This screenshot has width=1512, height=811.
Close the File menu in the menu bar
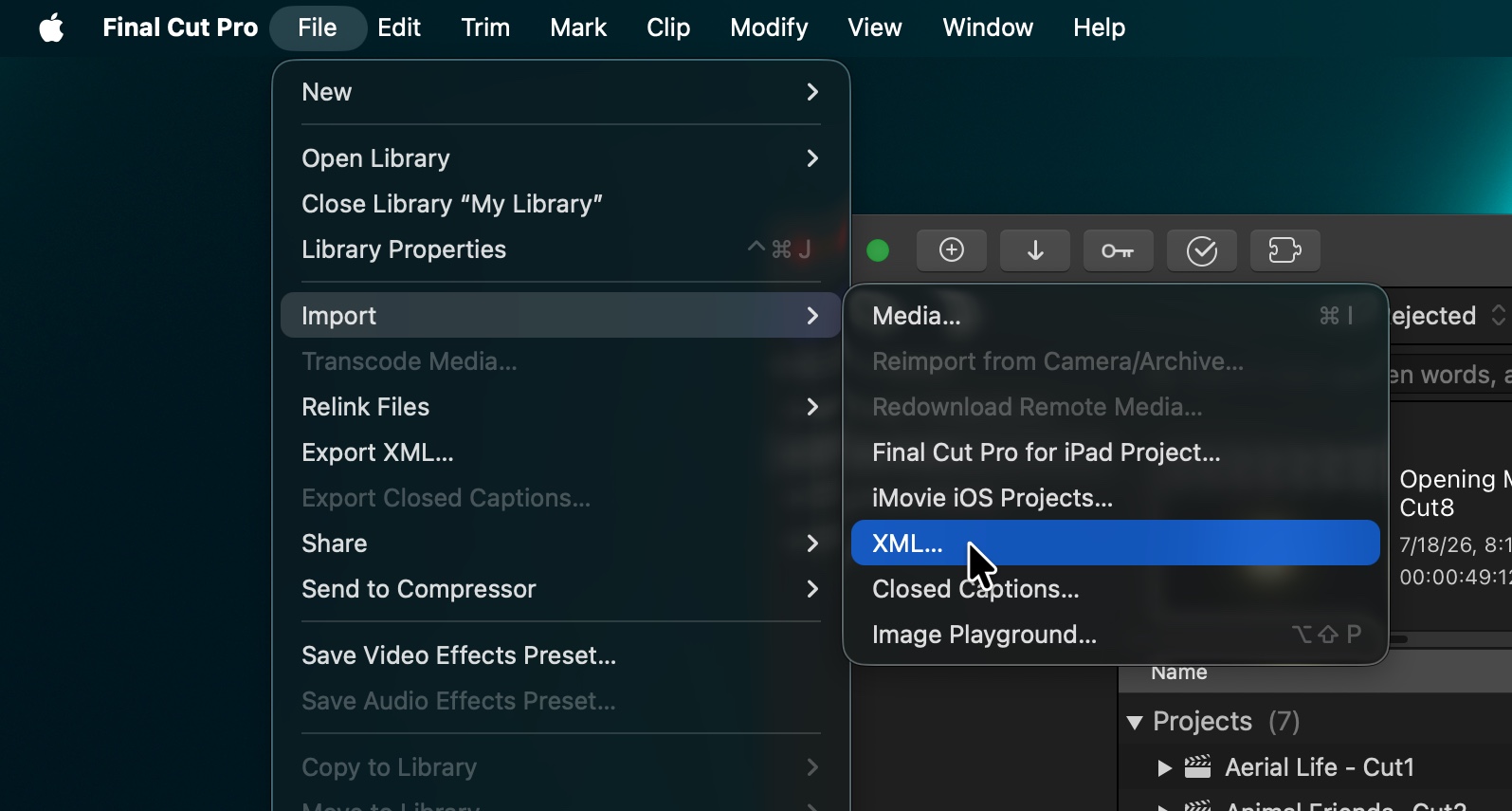pos(318,28)
